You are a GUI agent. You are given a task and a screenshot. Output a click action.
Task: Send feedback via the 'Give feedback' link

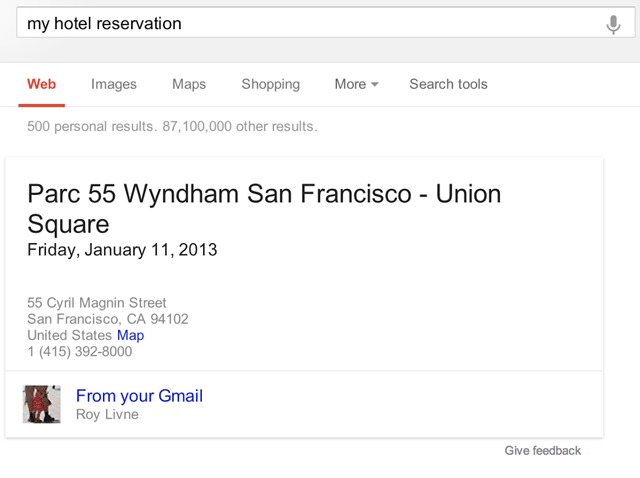pyautogui.click(x=542, y=450)
